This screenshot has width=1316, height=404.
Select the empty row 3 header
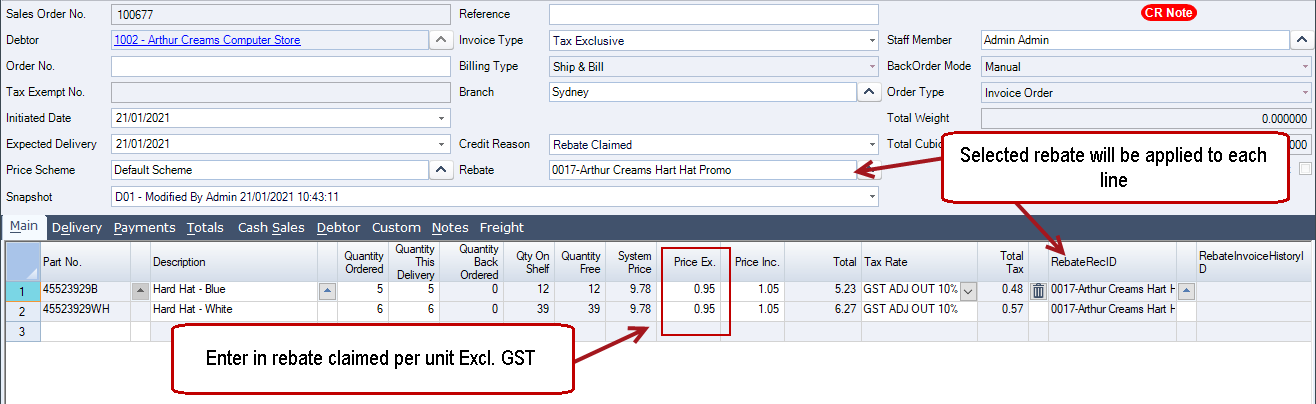point(21,330)
